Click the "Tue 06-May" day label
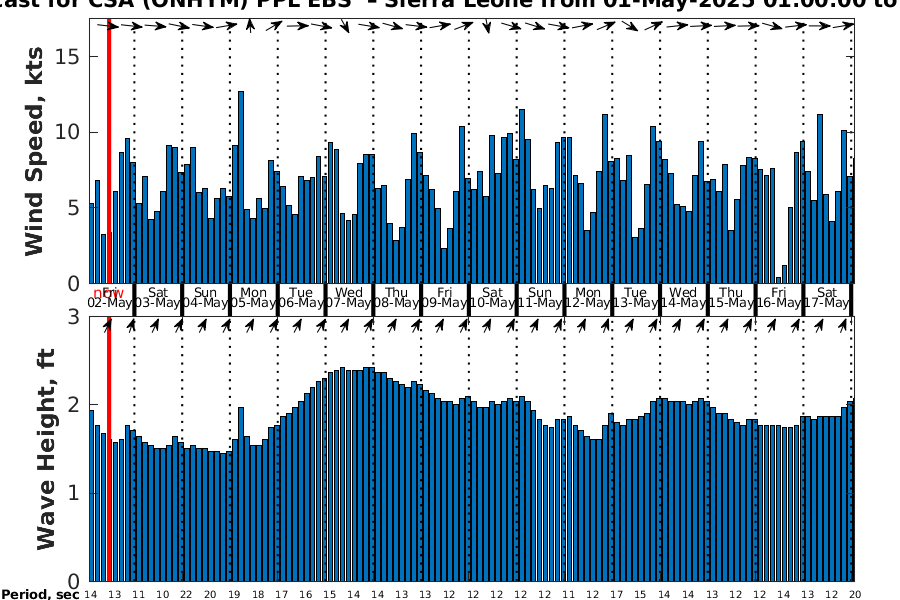Screen dimensions: 900x600 click(x=301, y=297)
